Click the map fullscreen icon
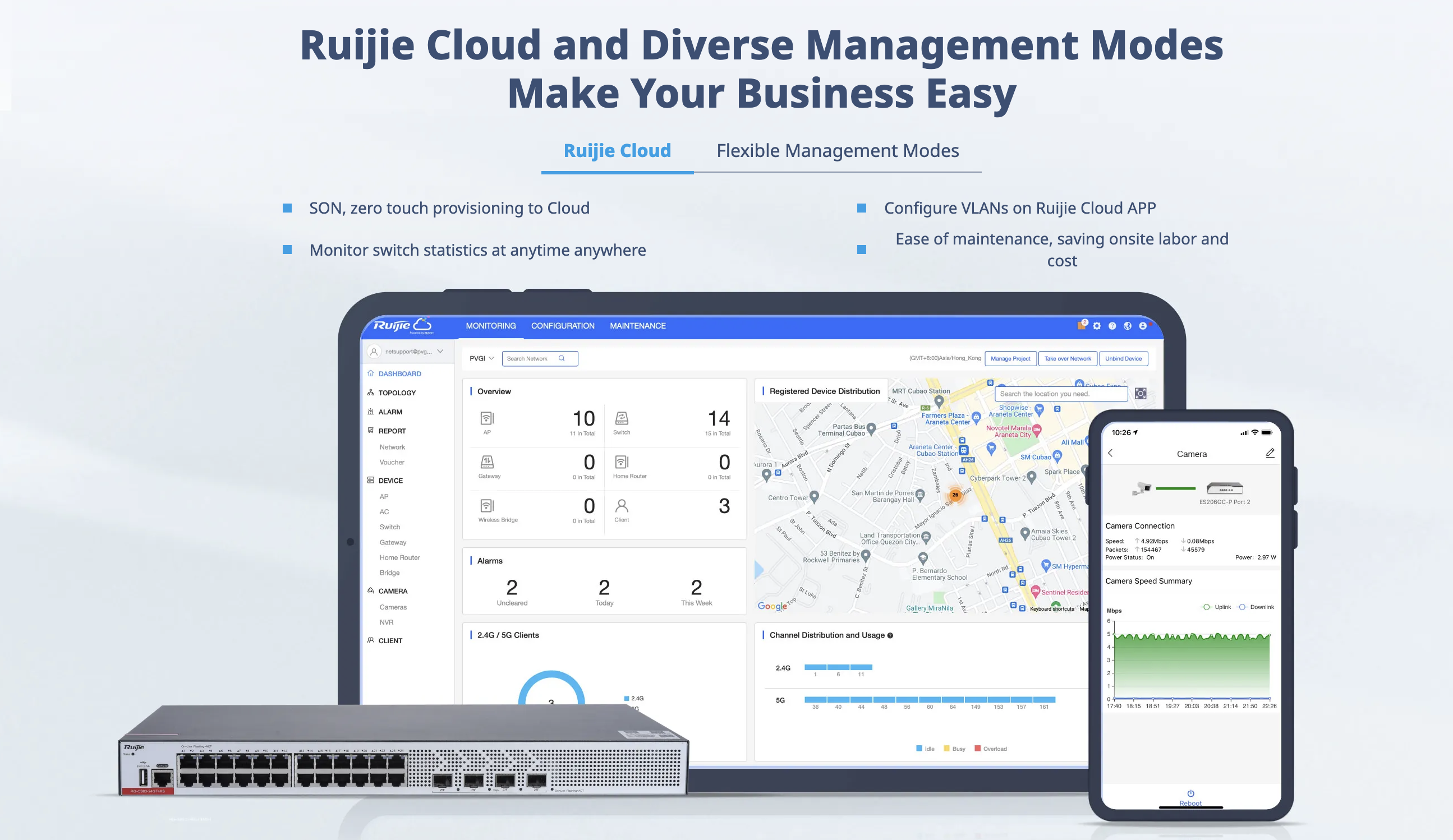The height and width of the screenshot is (840, 1453). pos(1140,394)
